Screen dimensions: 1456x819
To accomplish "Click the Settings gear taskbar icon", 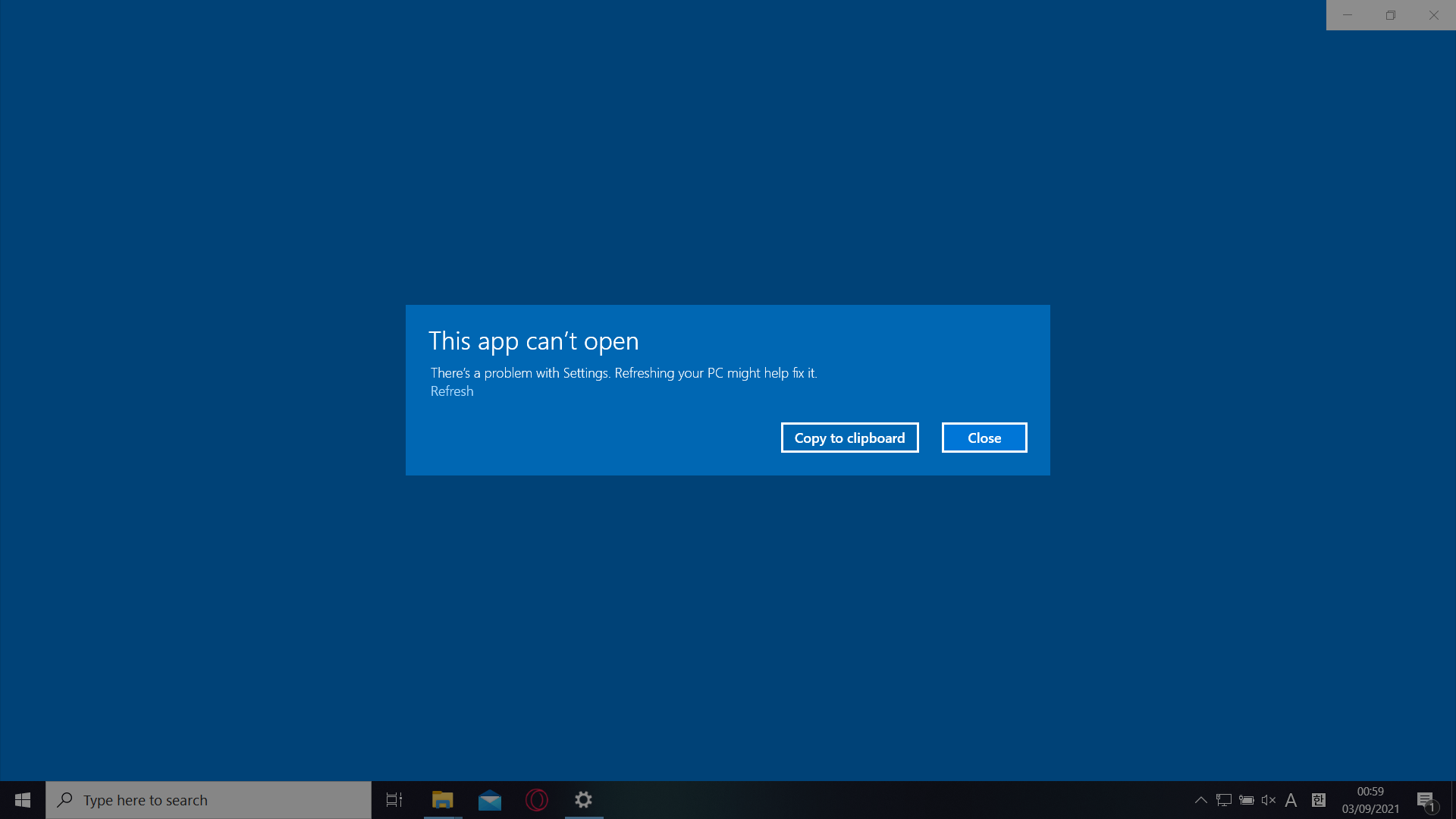I will pyautogui.click(x=583, y=800).
